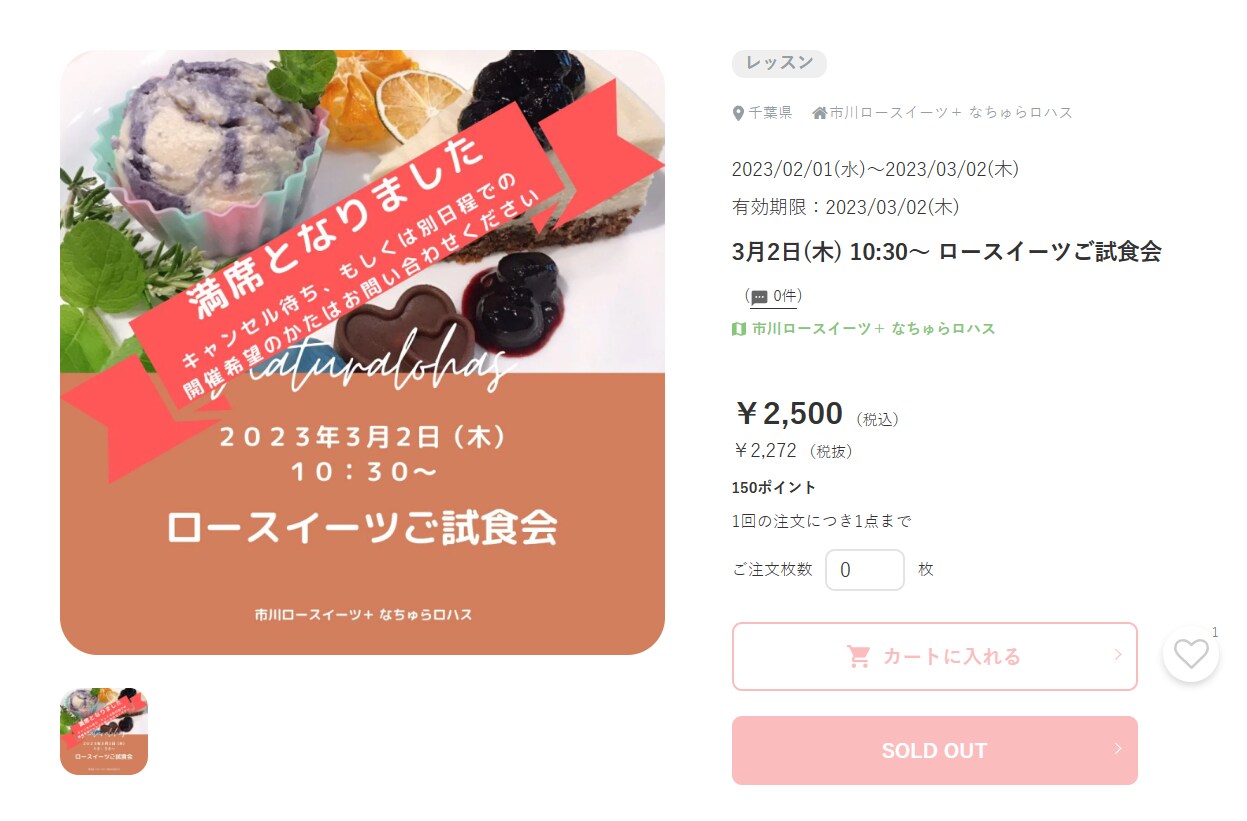
Task: Open reviews via the speech bubble icon
Action: [x=759, y=297]
